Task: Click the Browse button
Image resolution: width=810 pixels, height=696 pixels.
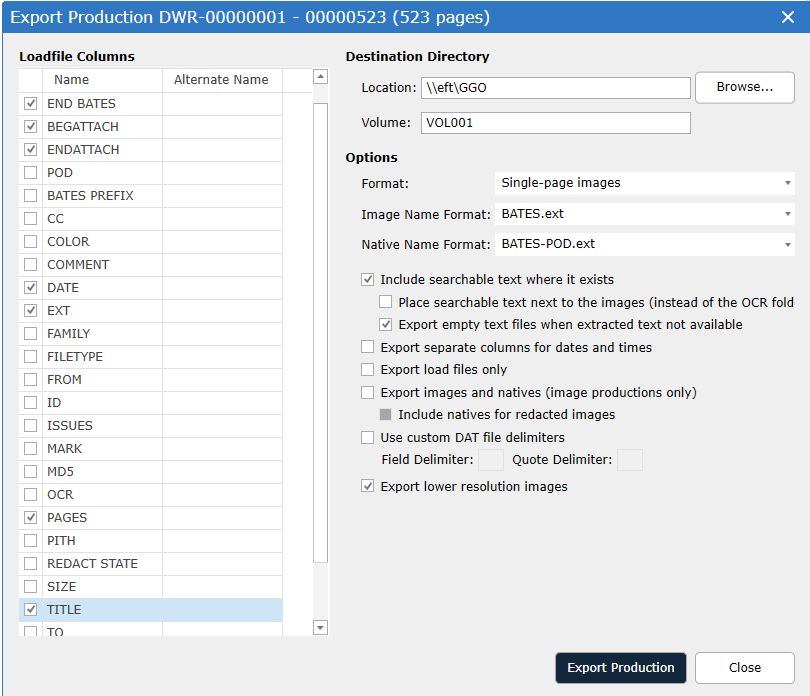Action: (x=744, y=87)
